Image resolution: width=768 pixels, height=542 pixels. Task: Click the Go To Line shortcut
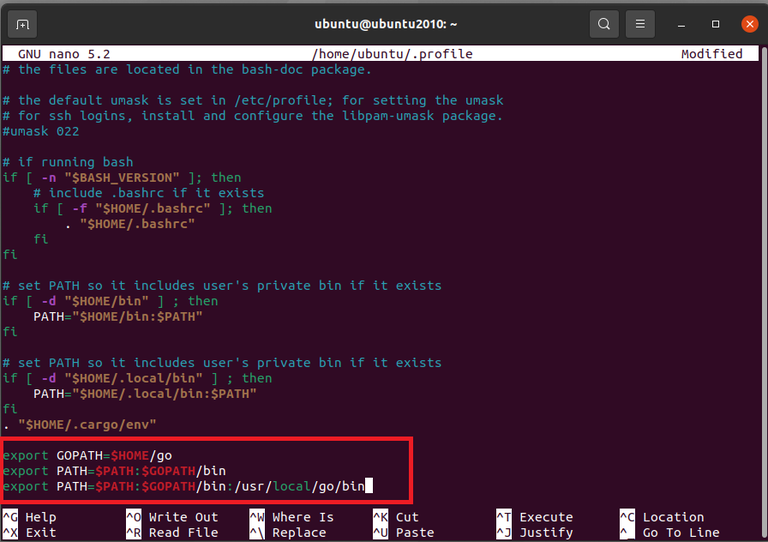coord(670,532)
